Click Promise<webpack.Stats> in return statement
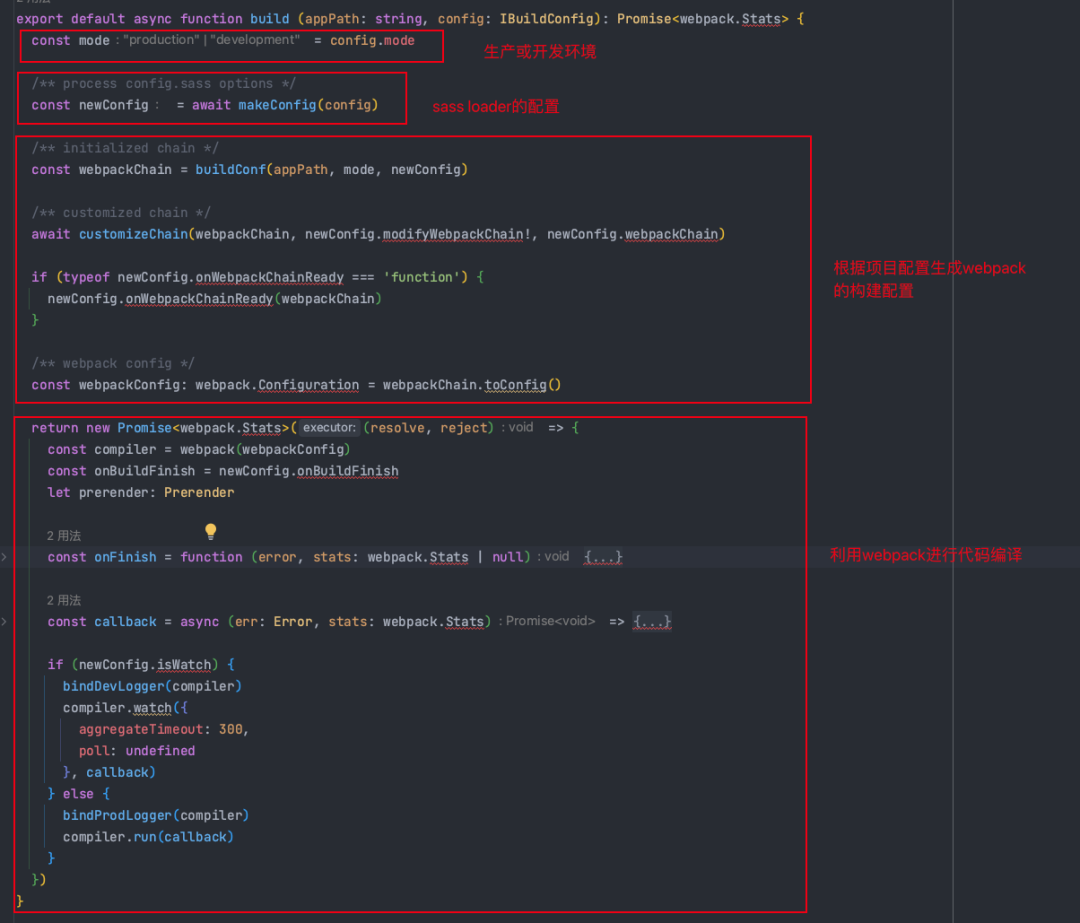This screenshot has height=923, width=1080. pos(203,428)
